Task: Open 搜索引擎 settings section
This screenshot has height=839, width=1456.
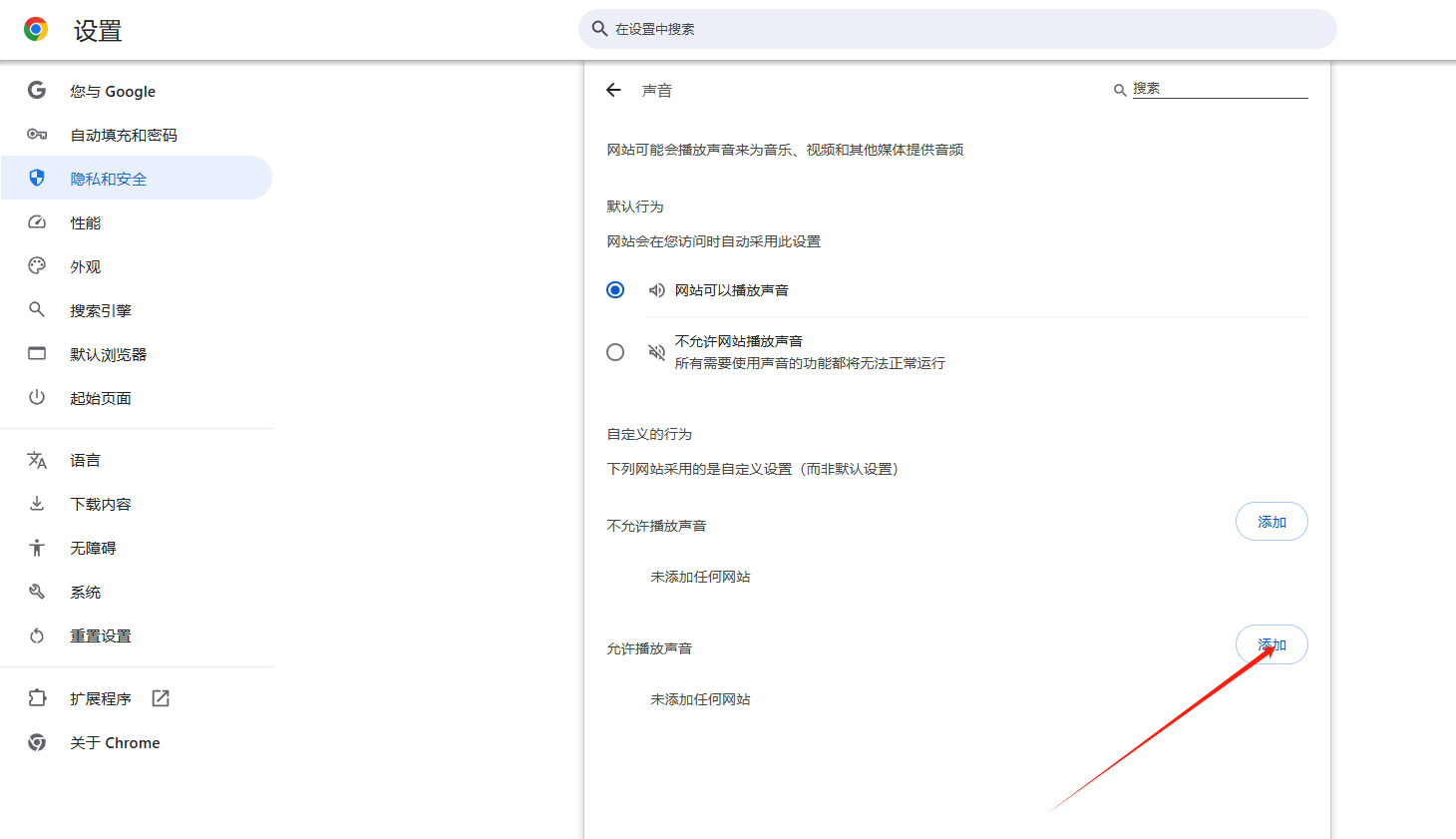Action: pyautogui.click(x=101, y=310)
